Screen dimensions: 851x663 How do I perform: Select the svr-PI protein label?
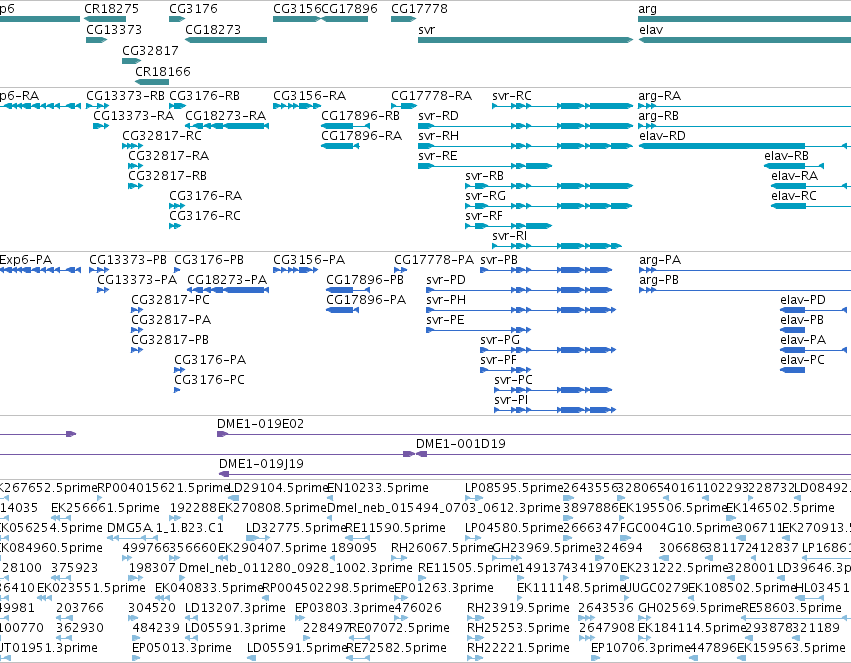511,400
